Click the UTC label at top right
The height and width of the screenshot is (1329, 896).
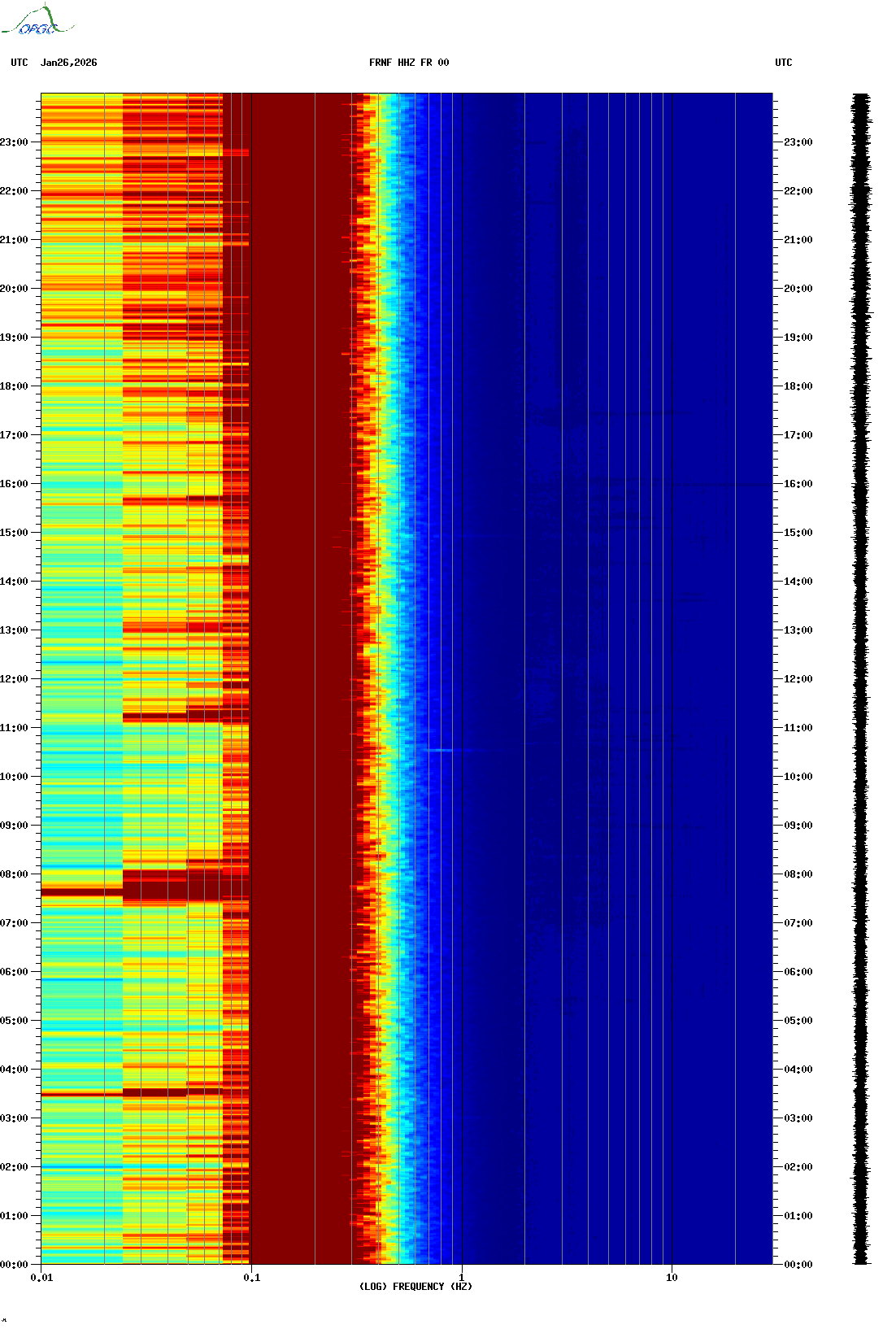783,63
